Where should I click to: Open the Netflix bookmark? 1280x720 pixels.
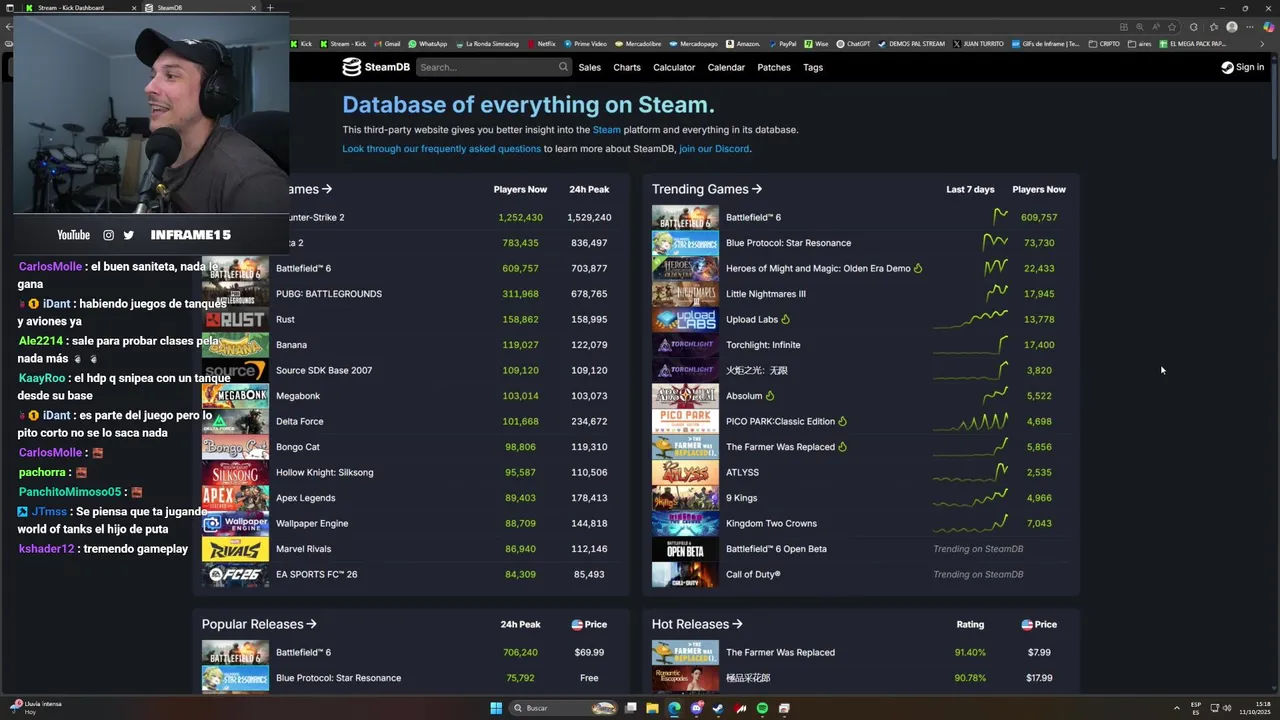(541, 44)
